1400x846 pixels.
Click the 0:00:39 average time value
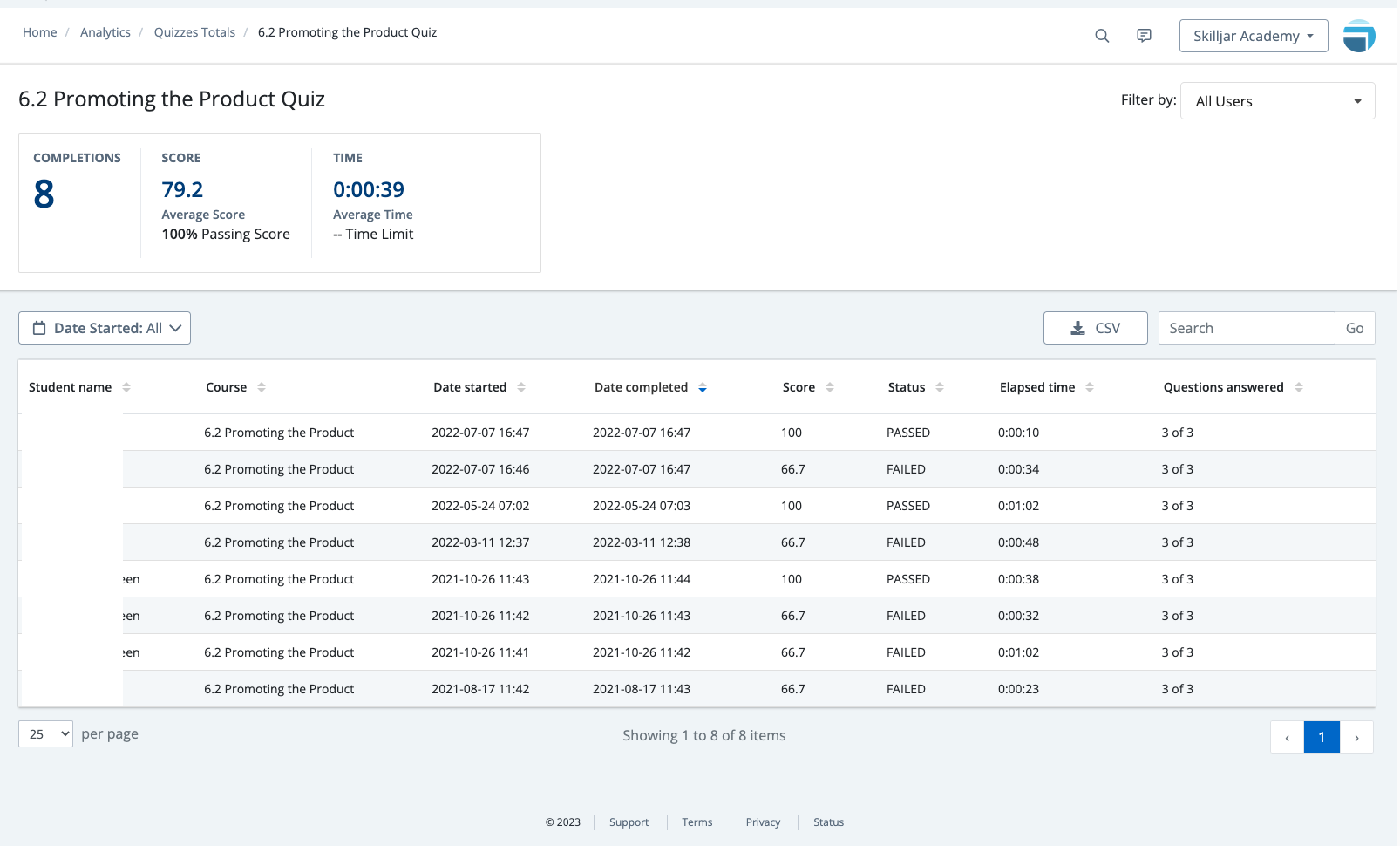369,189
